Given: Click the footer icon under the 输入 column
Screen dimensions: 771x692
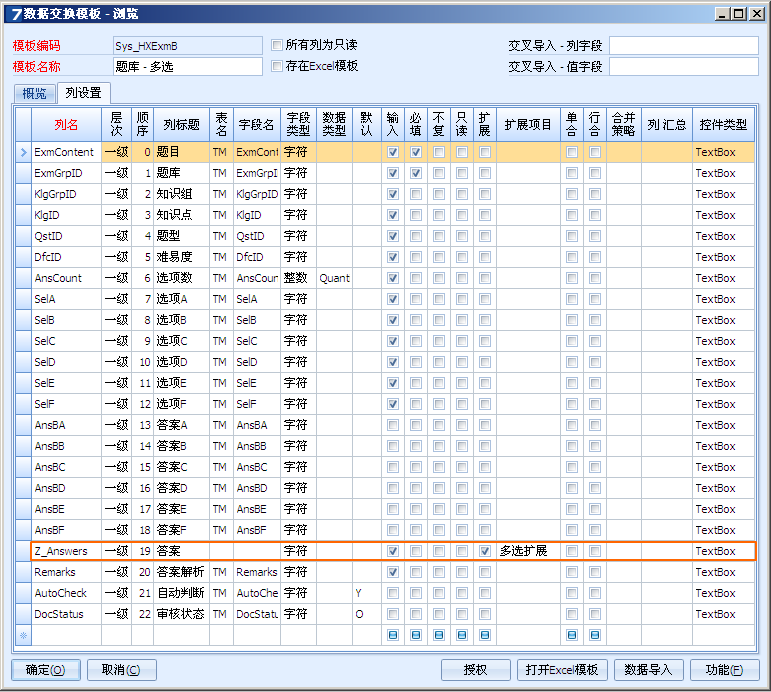Looking at the screenshot, I should tap(393, 635).
